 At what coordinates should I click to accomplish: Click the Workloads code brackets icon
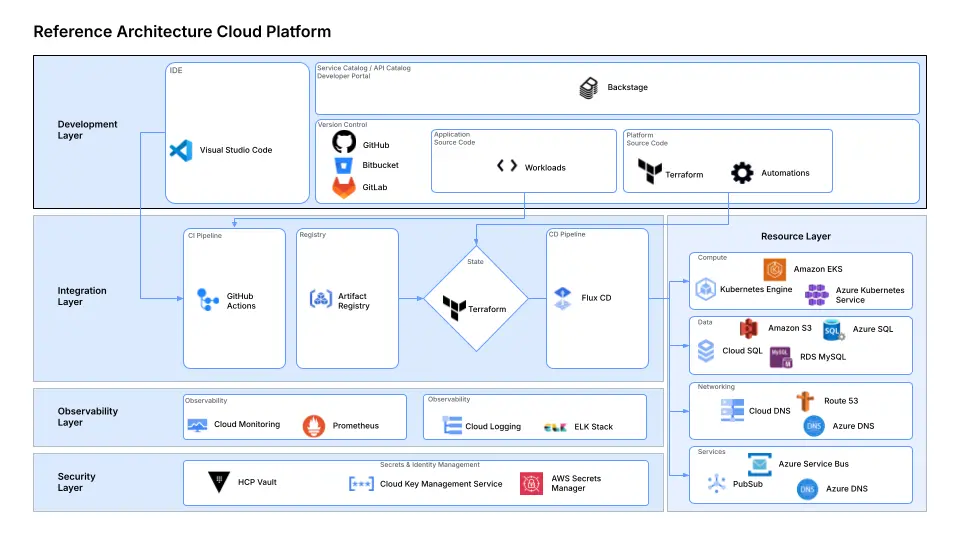tap(507, 167)
